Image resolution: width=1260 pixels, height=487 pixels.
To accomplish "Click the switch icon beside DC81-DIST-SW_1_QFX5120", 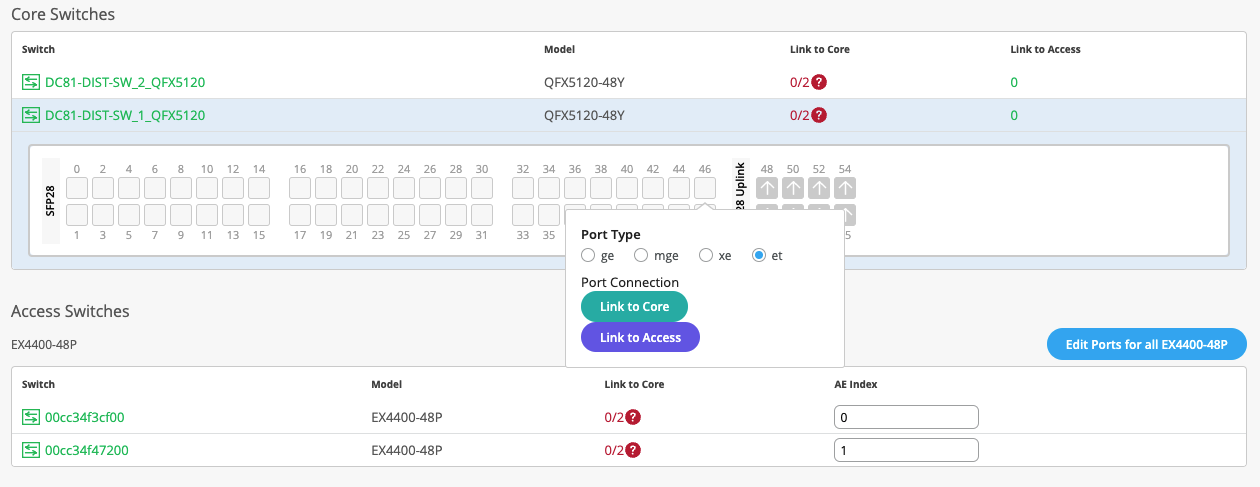I will (31, 115).
